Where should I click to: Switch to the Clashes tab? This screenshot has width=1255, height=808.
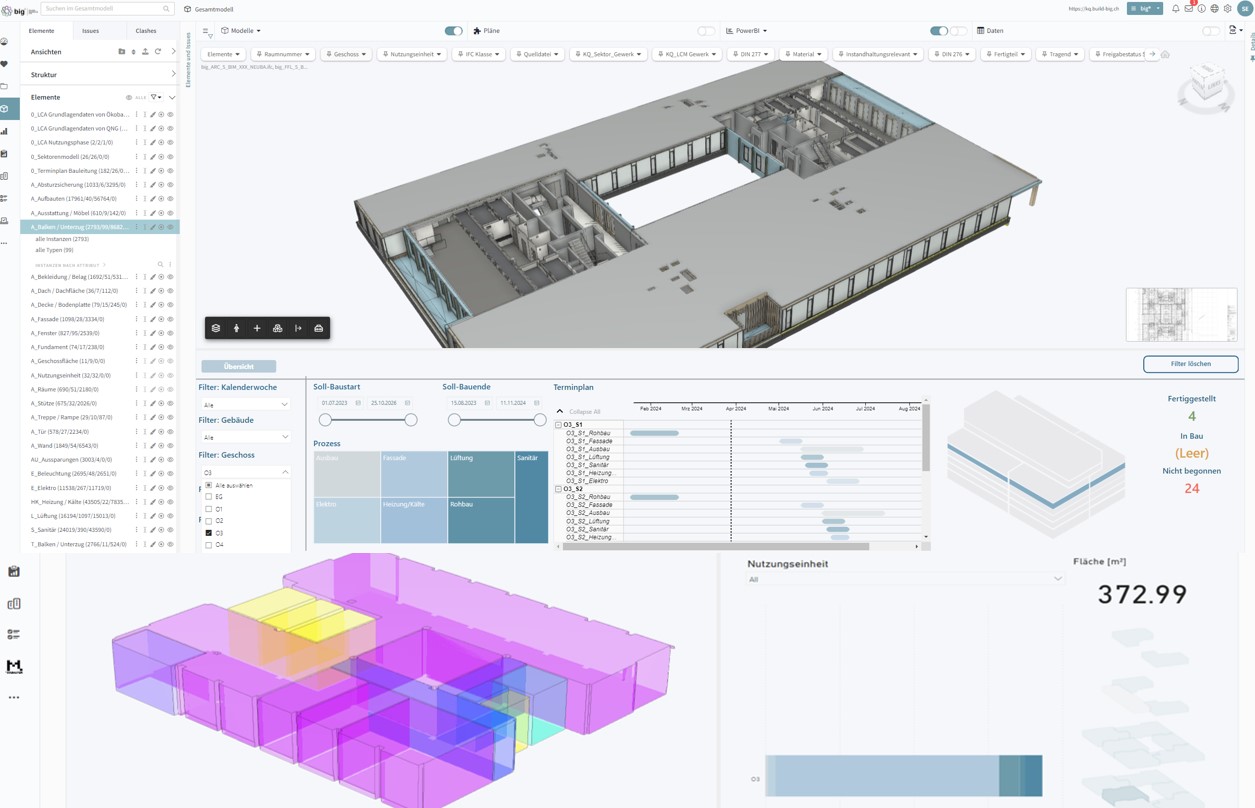coord(146,31)
